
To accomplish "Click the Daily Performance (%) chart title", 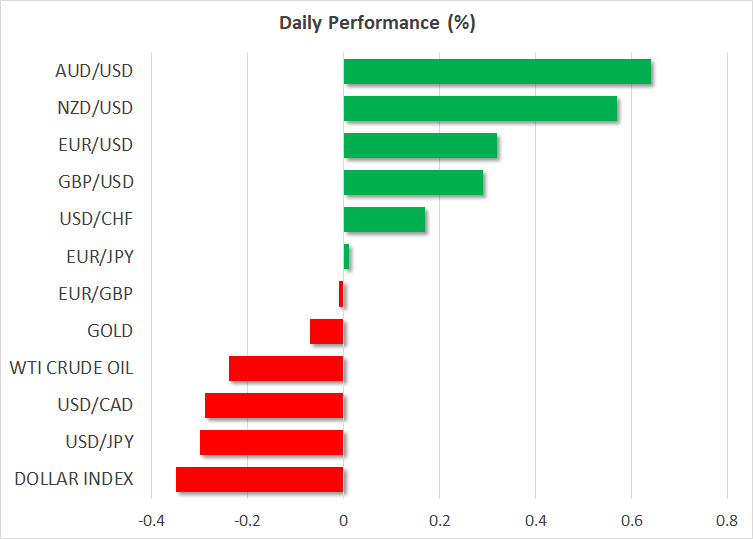I will [x=376, y=23].
